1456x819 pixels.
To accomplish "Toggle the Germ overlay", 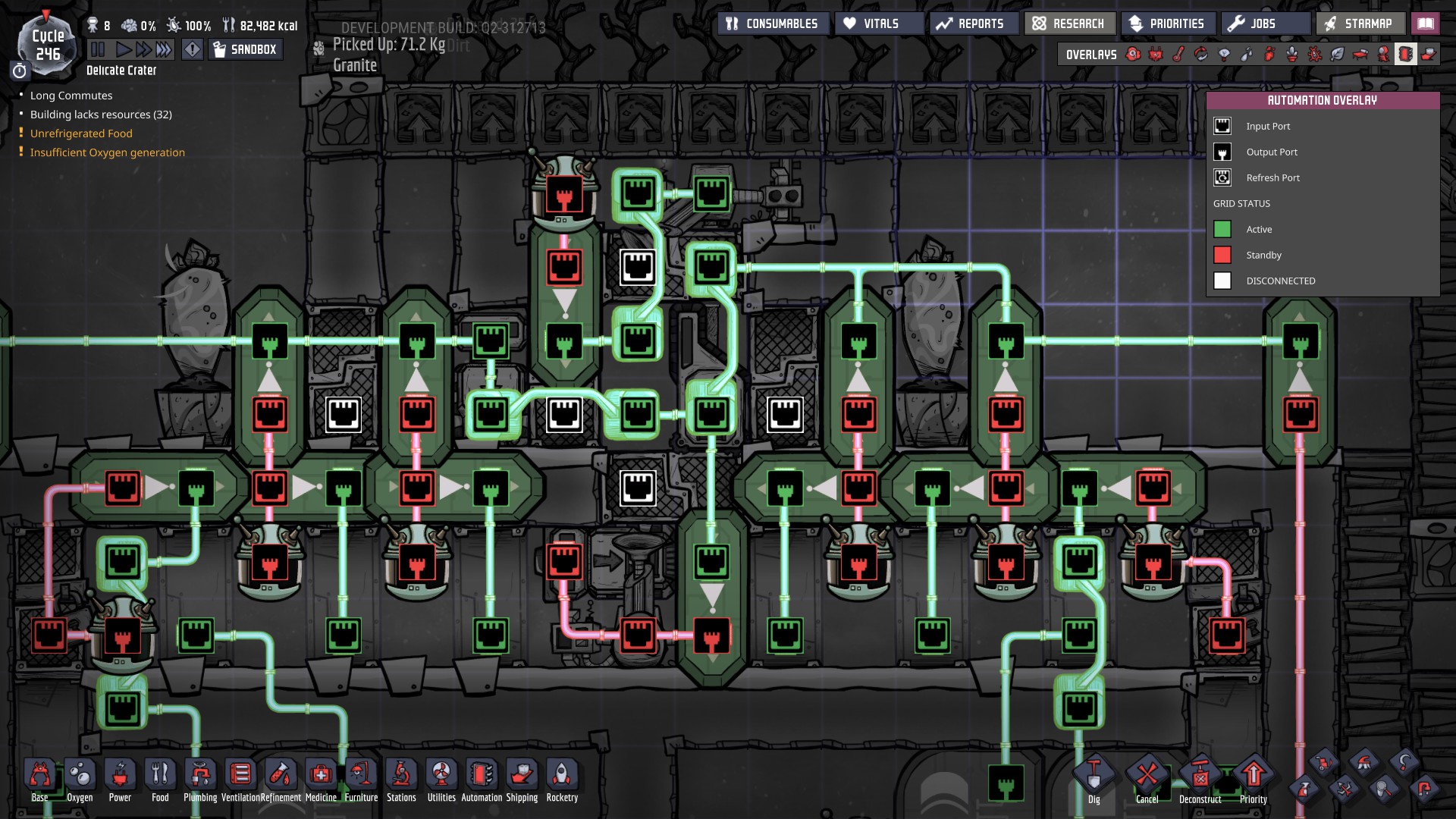I will coord(1315,54).
